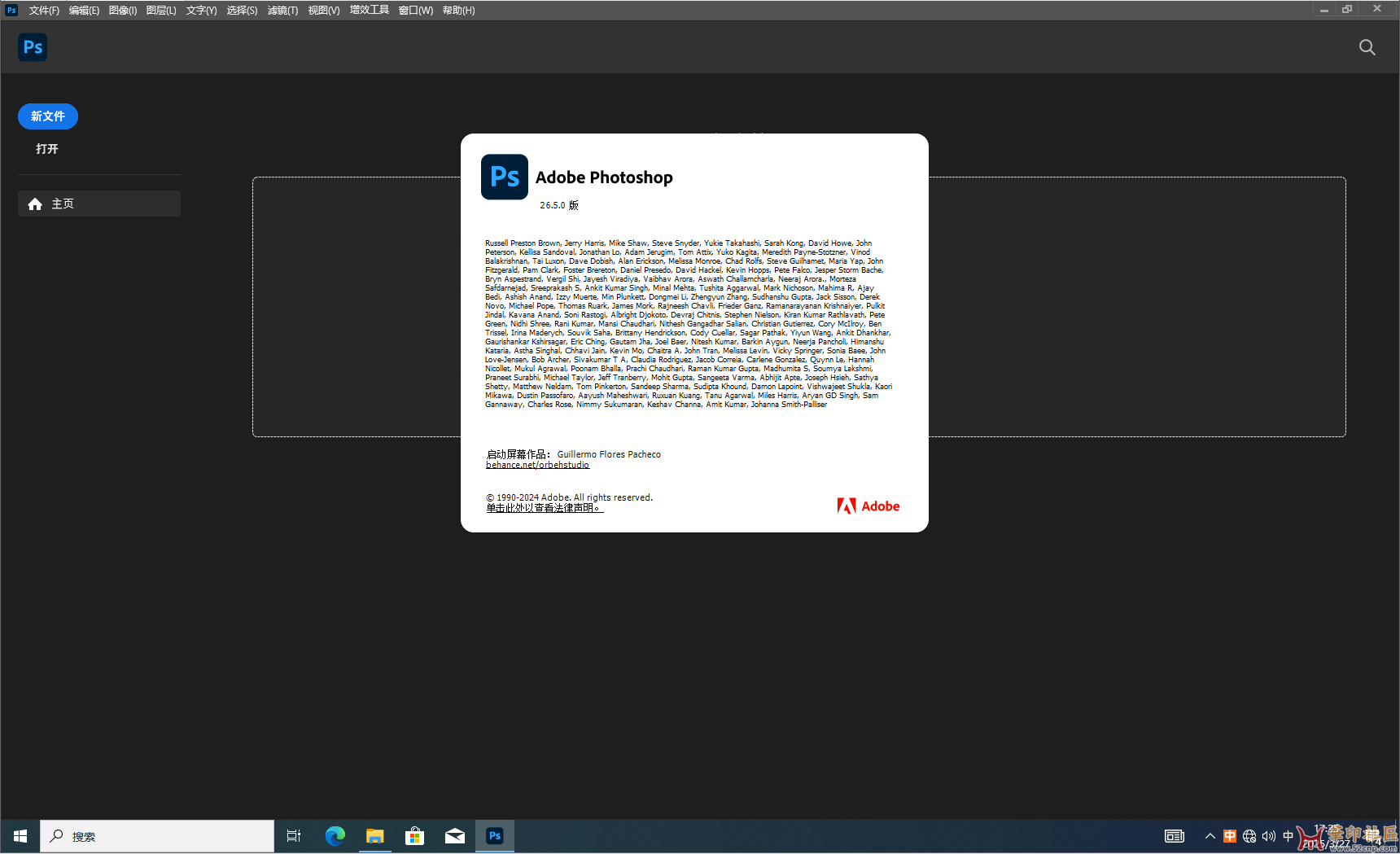
Task: Open Microsoft Store from taskbar
Action: point(414,836)
